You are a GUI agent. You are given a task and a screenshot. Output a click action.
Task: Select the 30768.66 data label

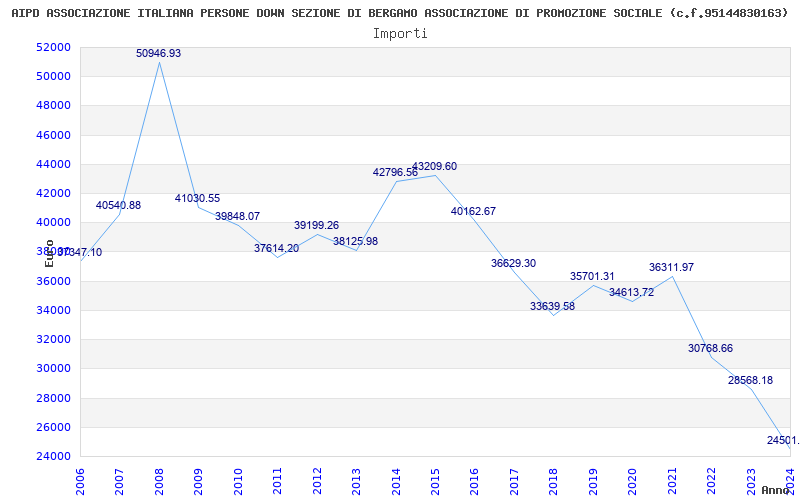(x=711, y=348)
